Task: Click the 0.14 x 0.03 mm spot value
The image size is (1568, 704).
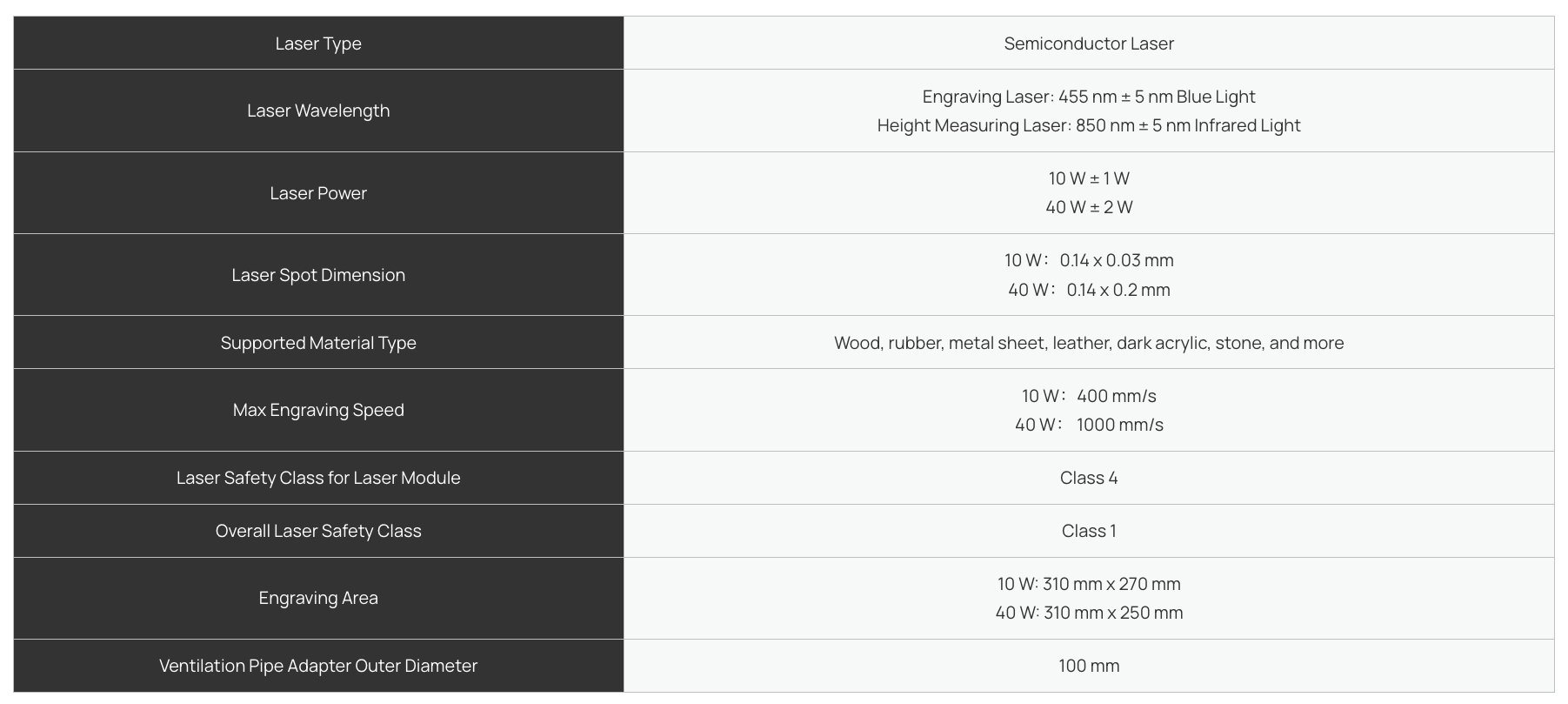Action: [1116, 260]
